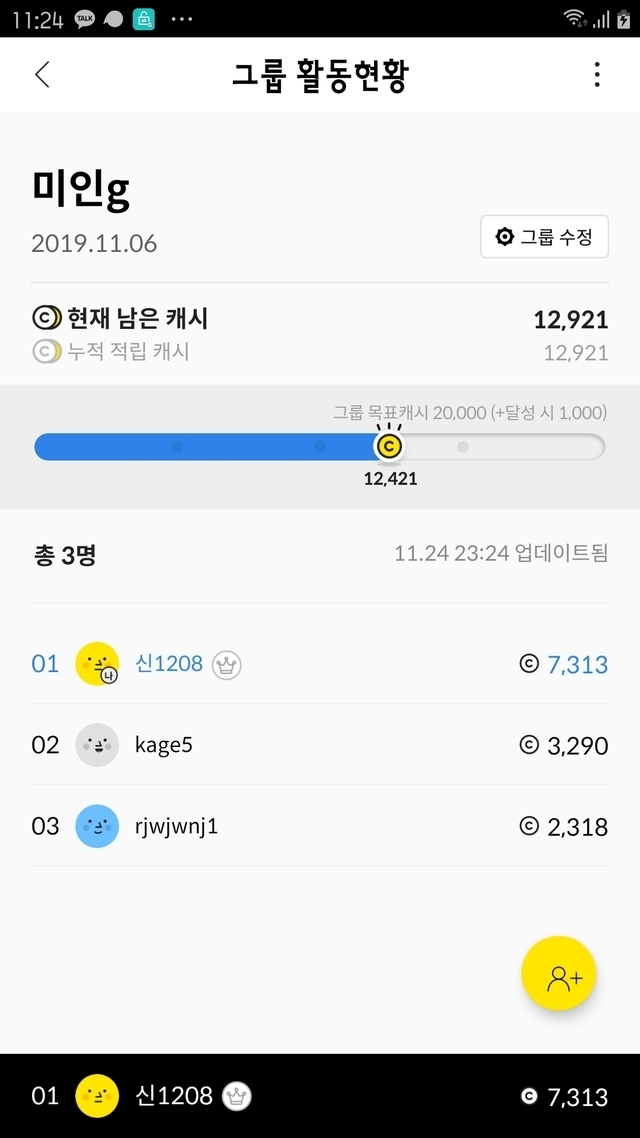Screen dimensions: 640x1138
Task: Click the yellow coin progress marker
Action: click(x=389, y=446)
